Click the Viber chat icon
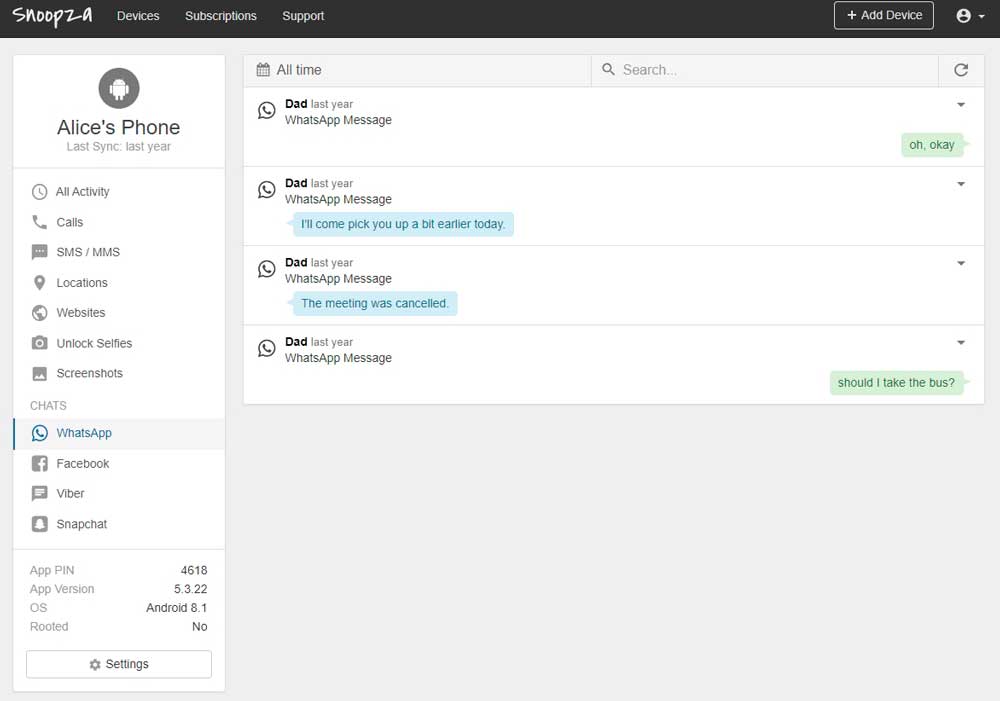The width and height of the screenshot is (1000, 701). pyautogui.click(x=40, y=493)
